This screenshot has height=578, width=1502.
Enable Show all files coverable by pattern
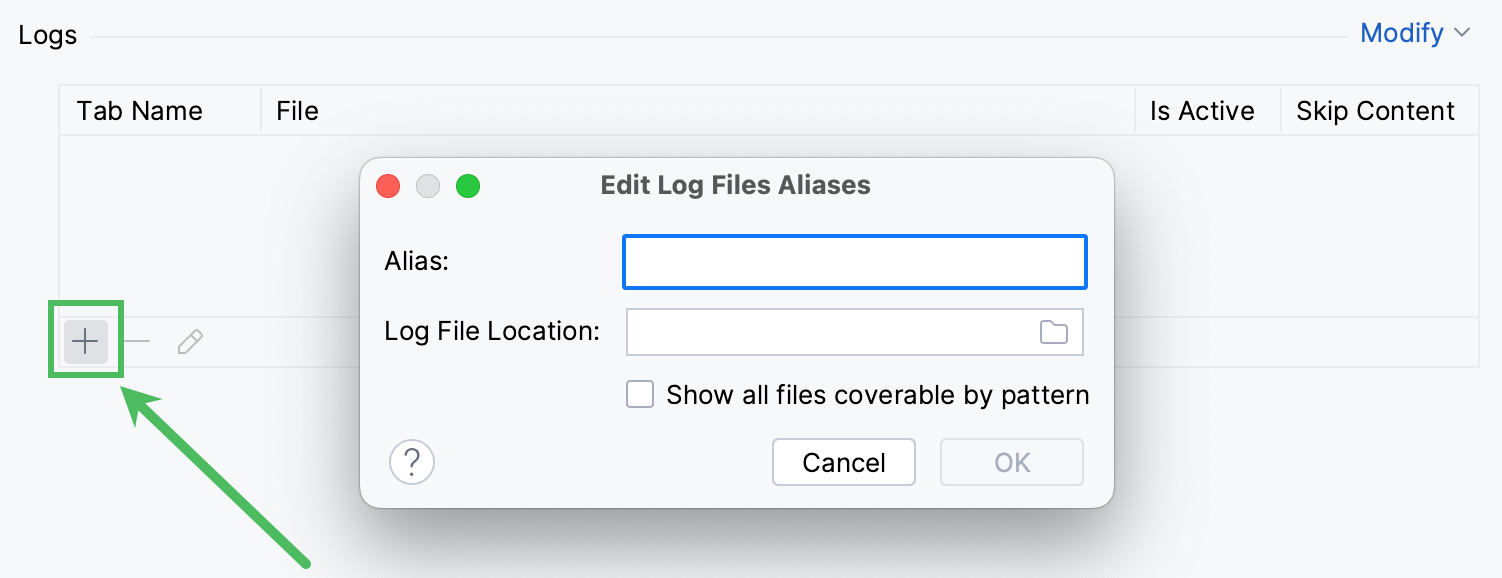click(x=640, y=394)
